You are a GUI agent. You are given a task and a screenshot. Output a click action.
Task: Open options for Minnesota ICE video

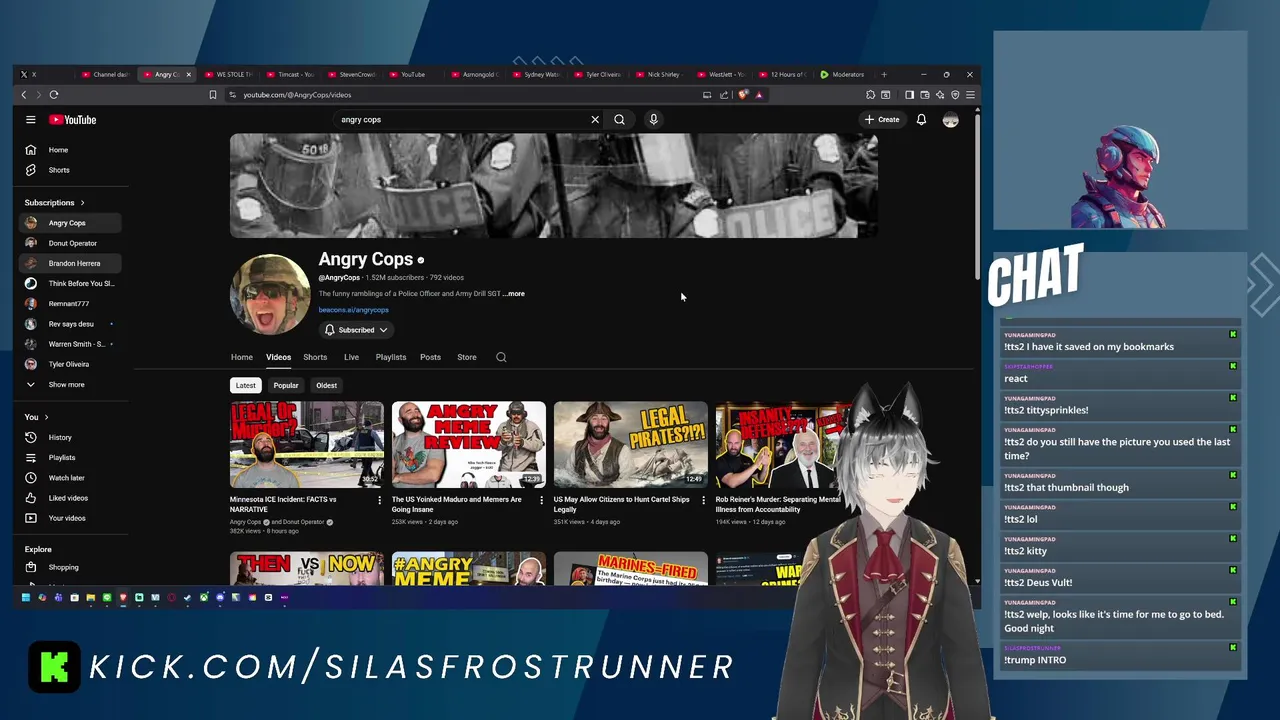point(379,500)
